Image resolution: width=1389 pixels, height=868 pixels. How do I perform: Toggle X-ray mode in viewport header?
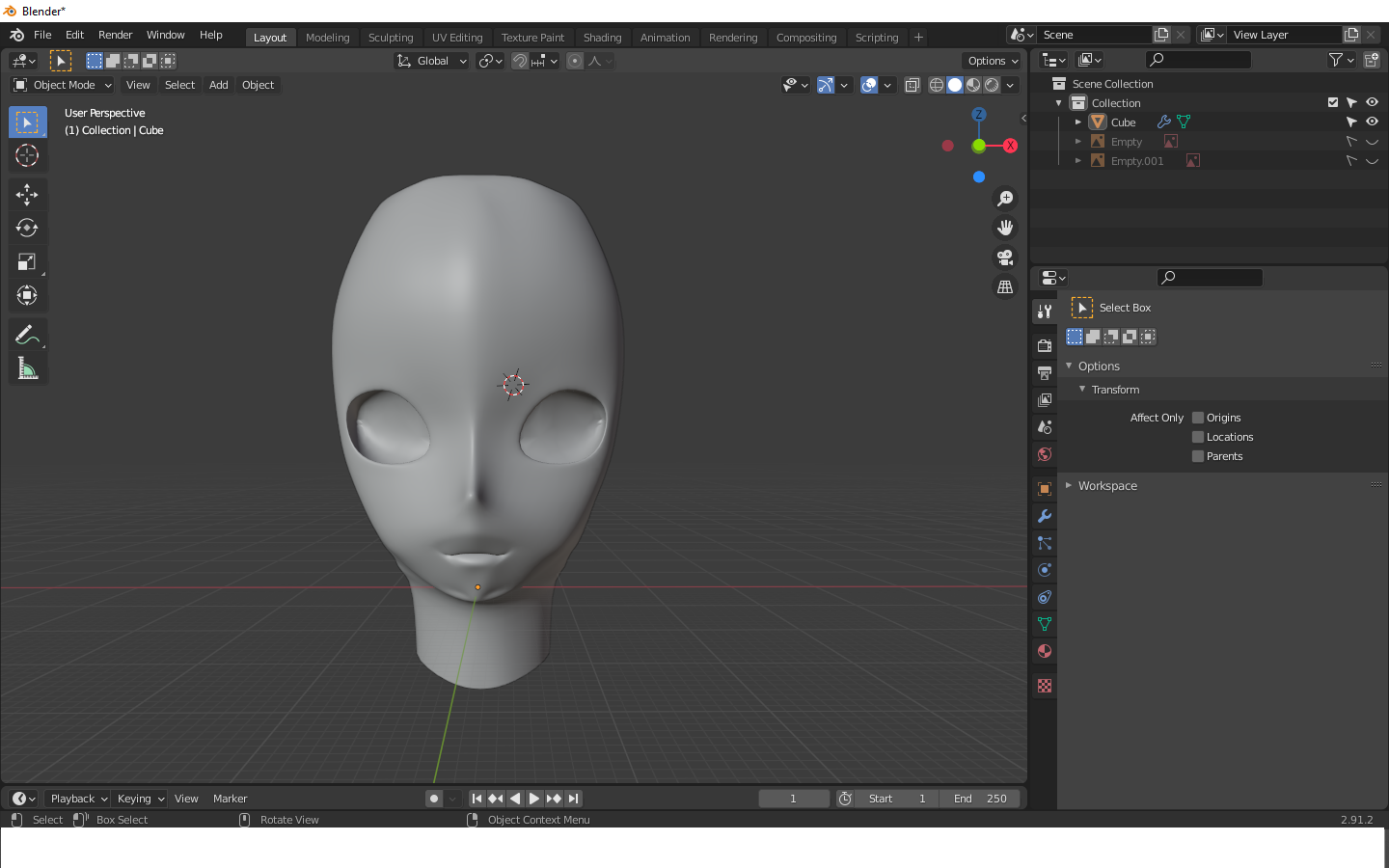click(x=912, y=85)
